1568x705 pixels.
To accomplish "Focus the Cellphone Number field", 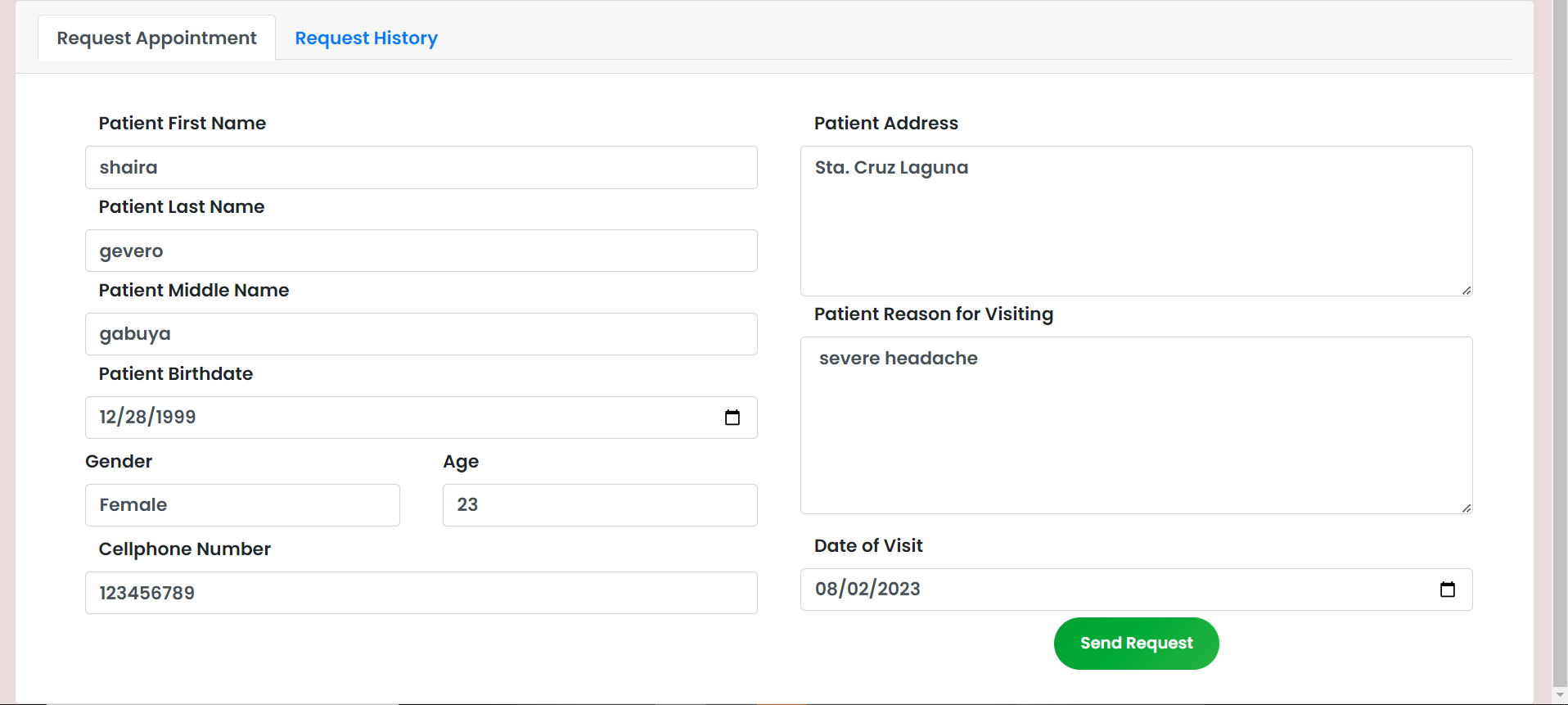I will (x=421, y=593).
